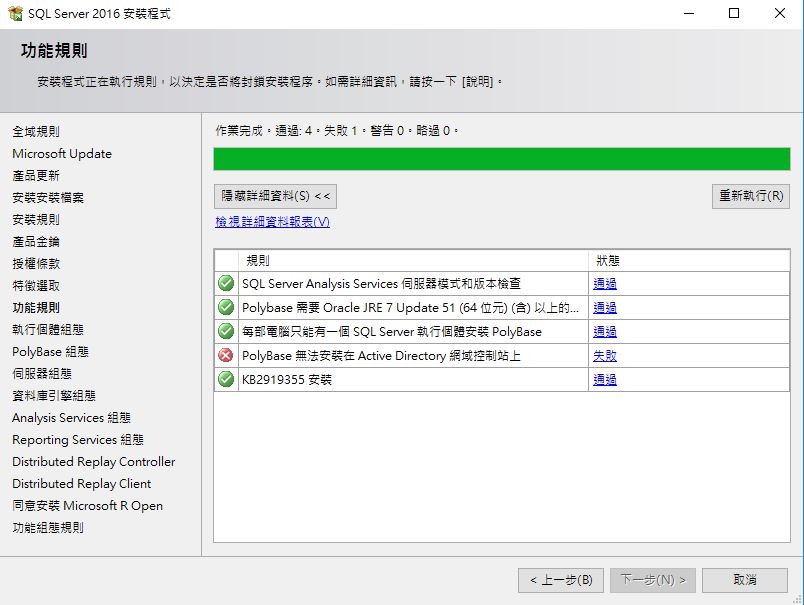This screenshot has width=804, height=605.
Task: Click the status summary 作業完成 text
Action: pos(337,131)
